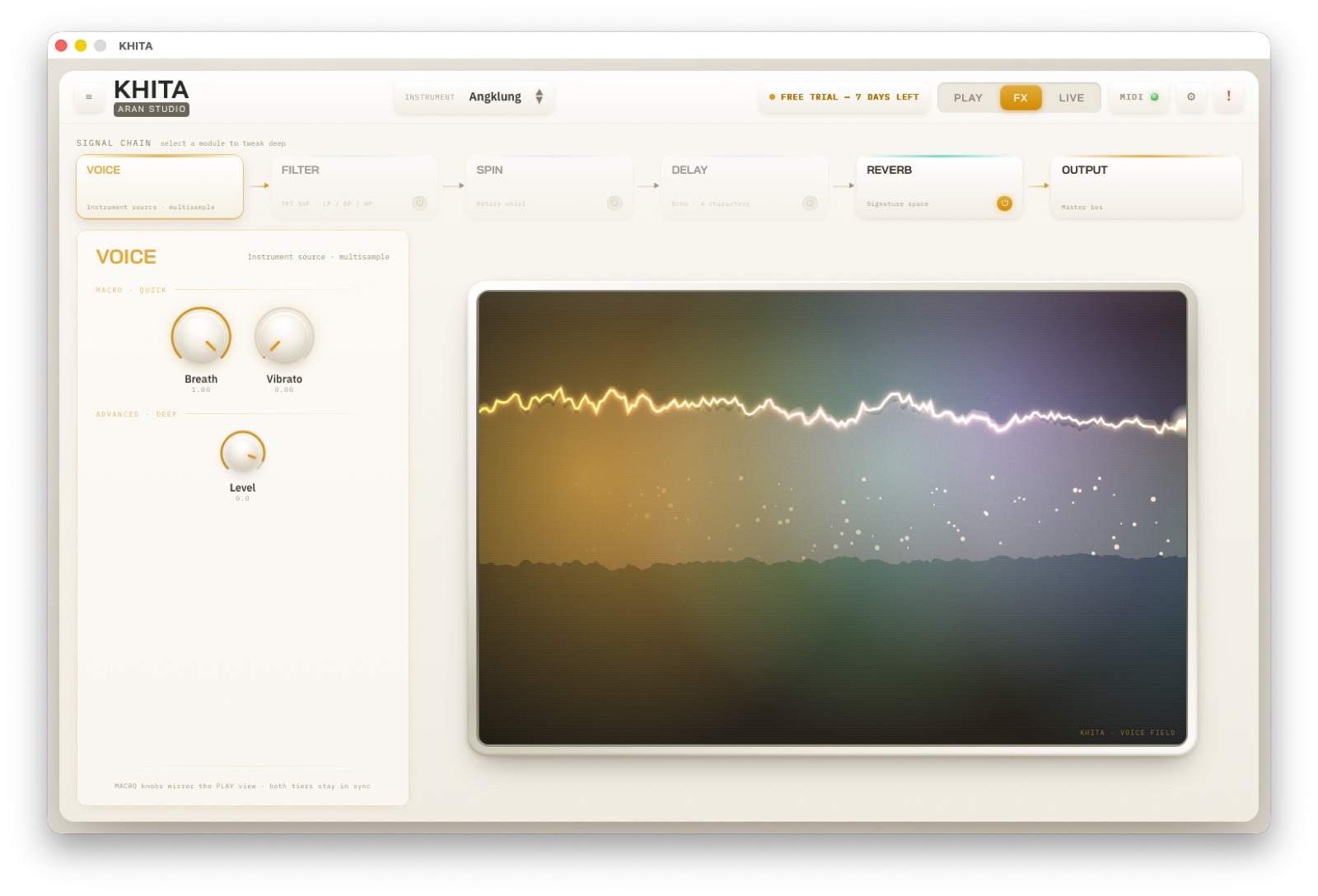Viewport: 1318px width, 896px height.
Task: Select the FX tab
Action: pyautogui.click(x=1021, y=97)
